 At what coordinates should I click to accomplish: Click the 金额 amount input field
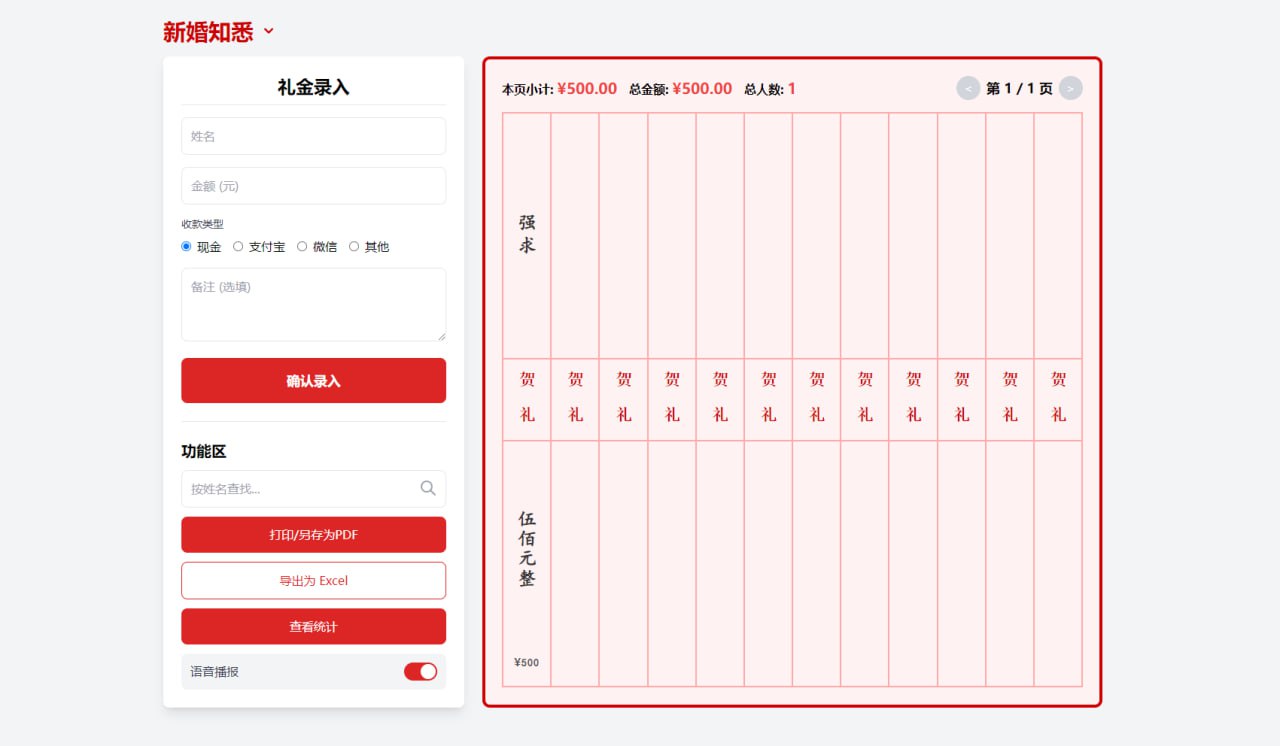pos(313,186)
